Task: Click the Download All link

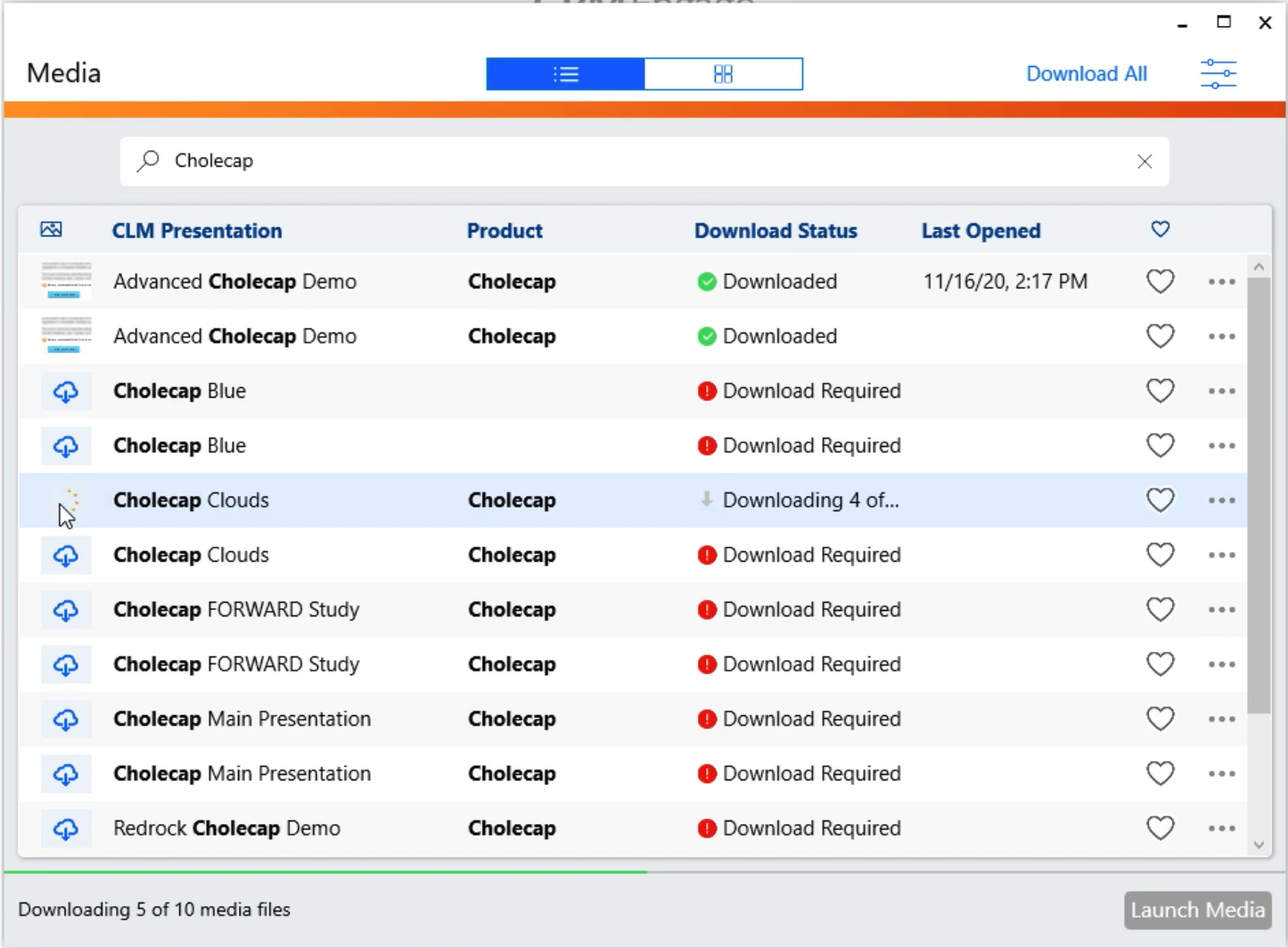Action: 1086,74
